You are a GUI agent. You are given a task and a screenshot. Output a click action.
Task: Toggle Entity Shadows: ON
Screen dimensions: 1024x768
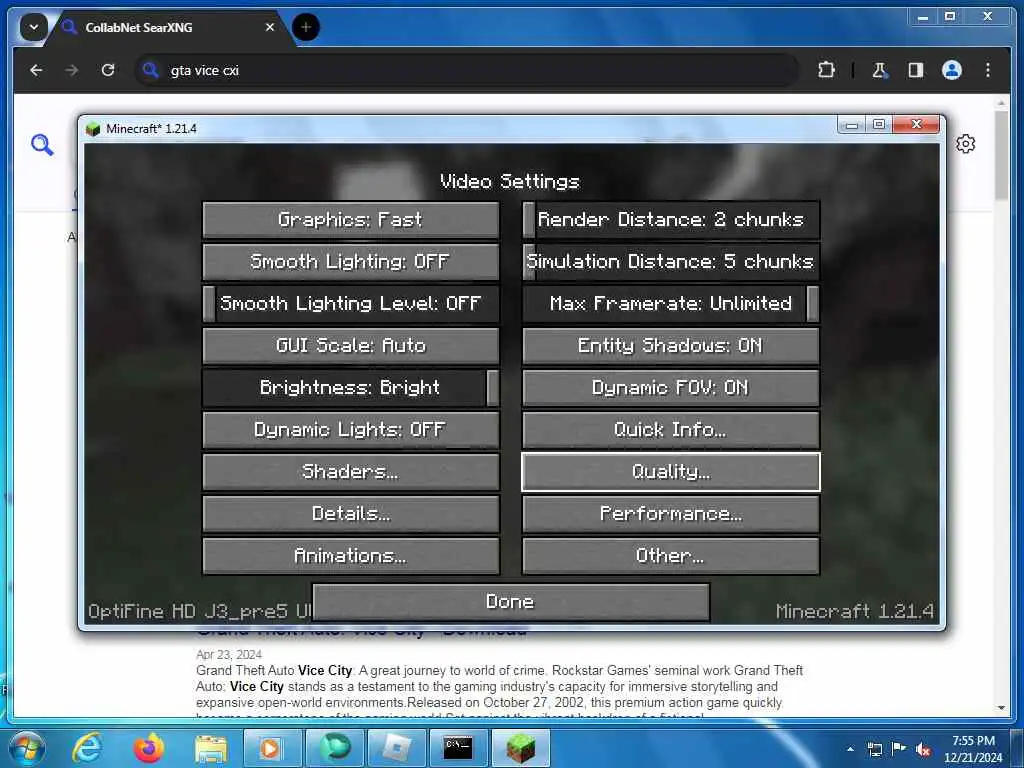[671, 345]
